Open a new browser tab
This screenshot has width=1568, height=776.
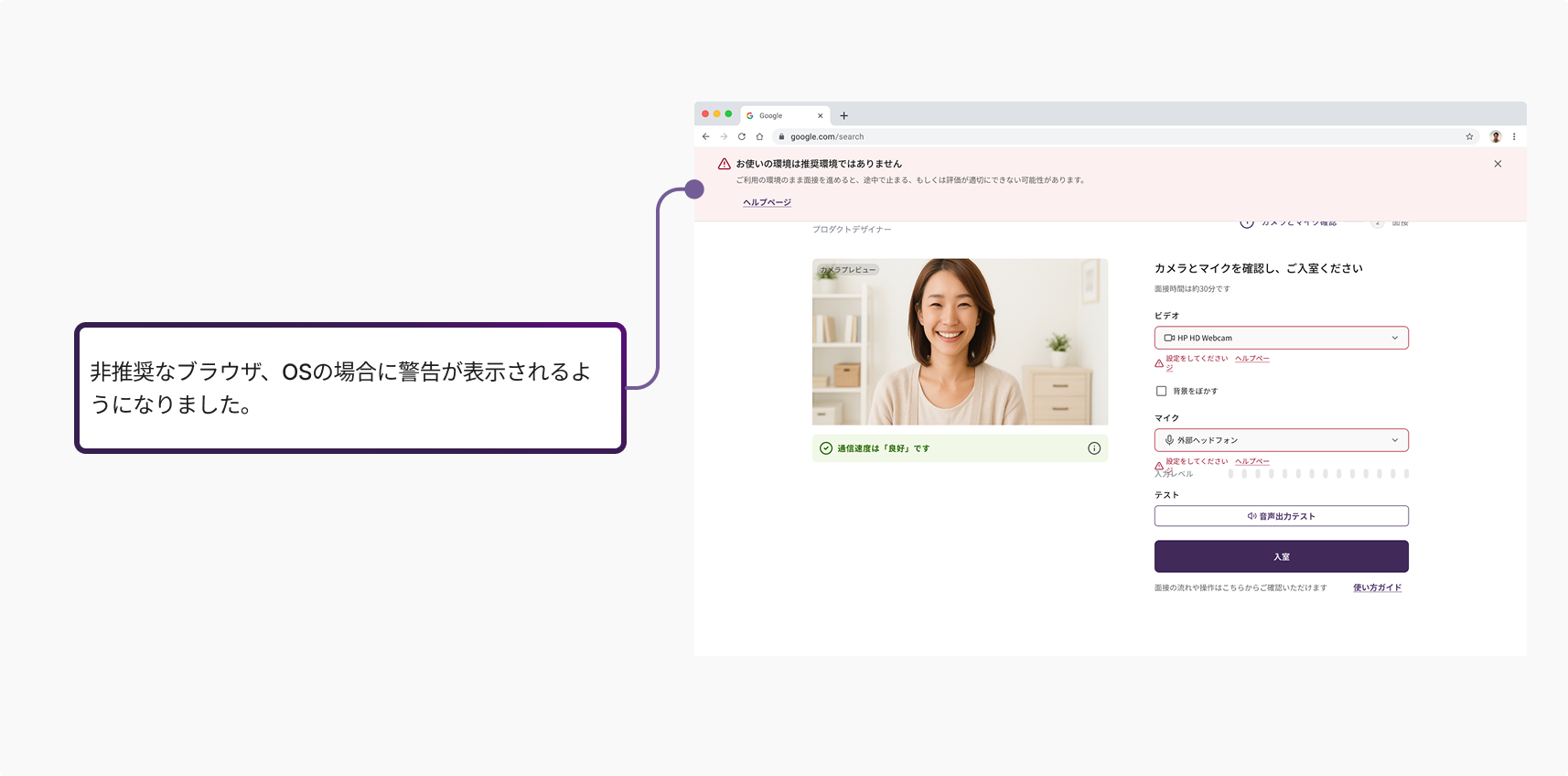[x=844, y=115]
